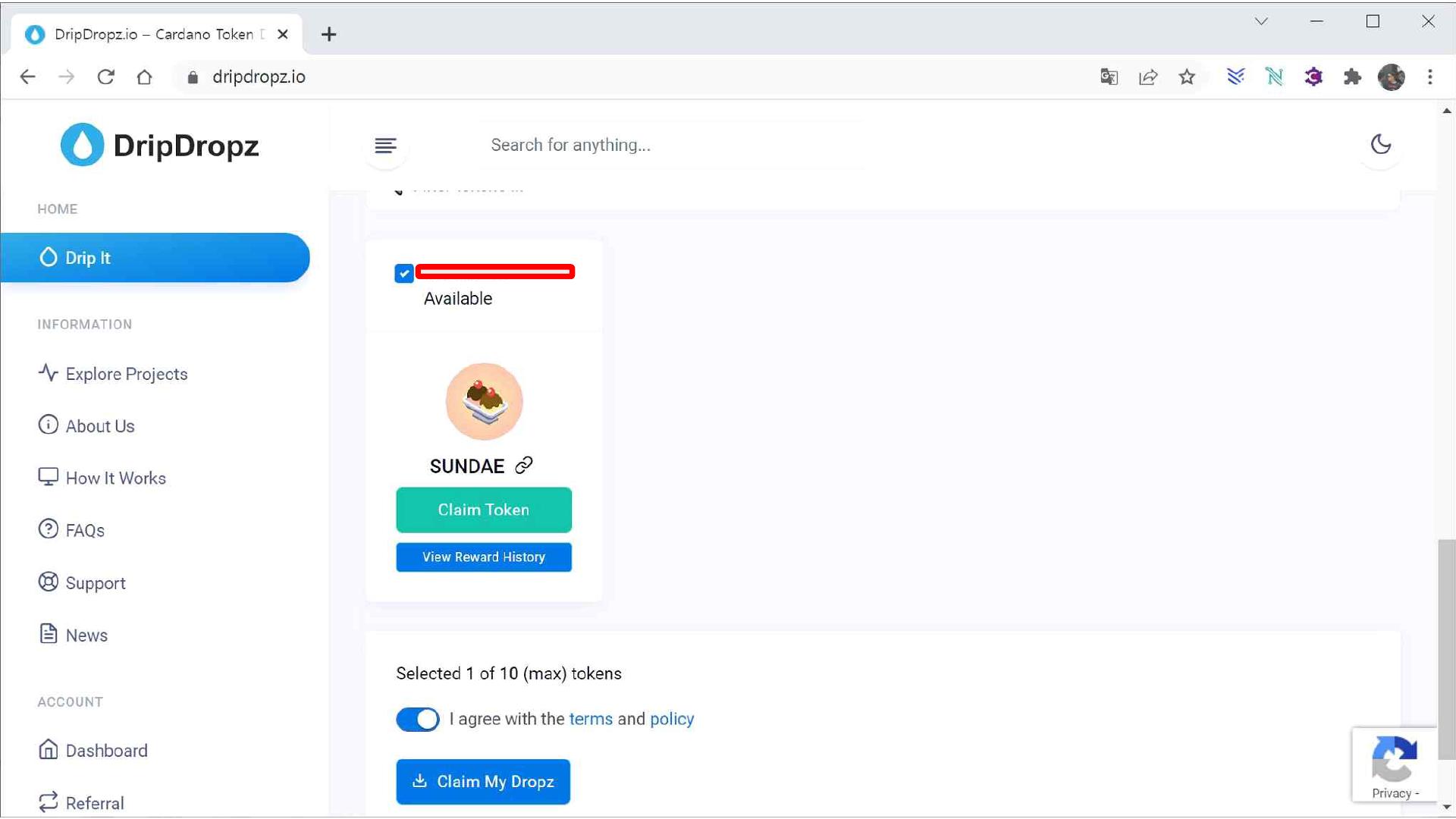Viewport: 1456px width, 819px height.
Task: Open the Nami wallet extension icon
Action: click(x=1274, y=77)
